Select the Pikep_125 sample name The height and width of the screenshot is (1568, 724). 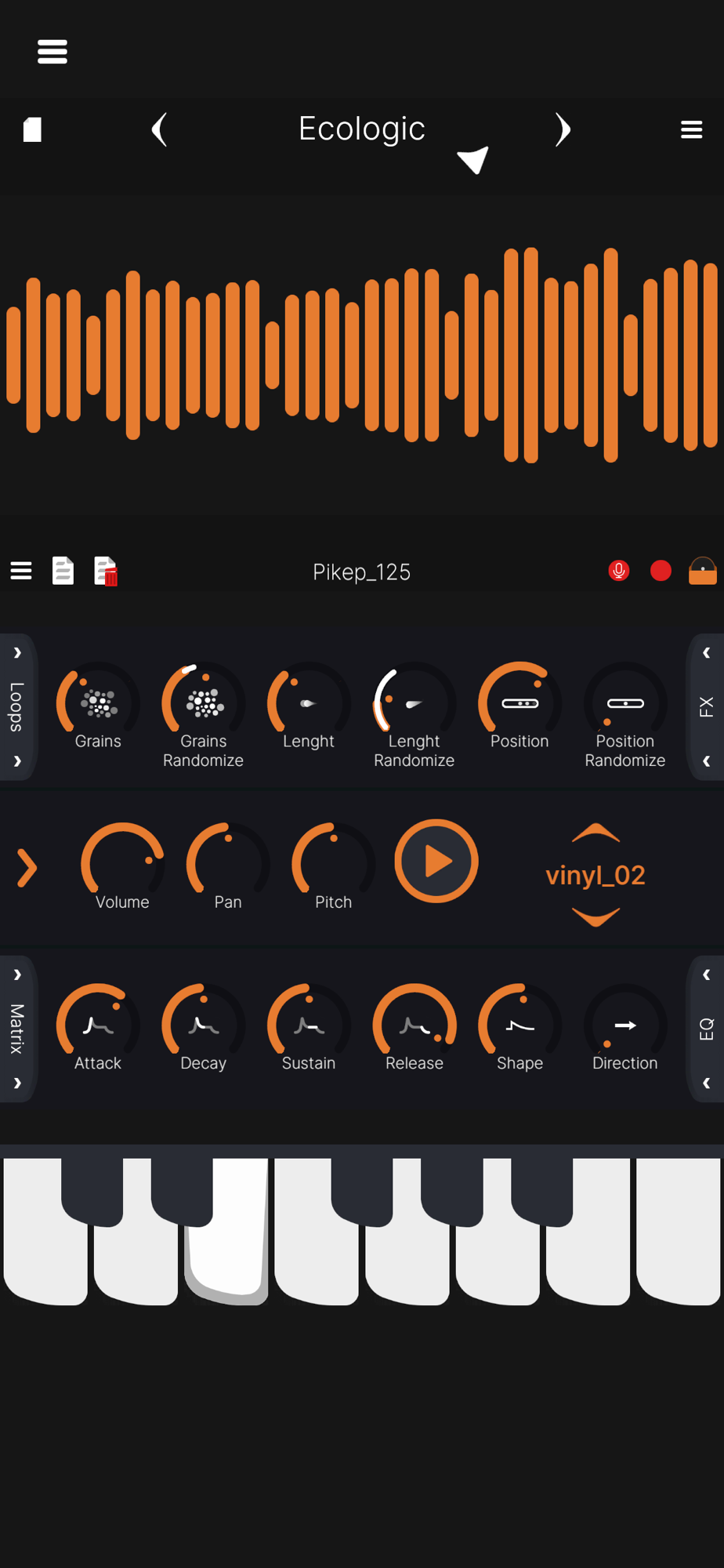[x=361, y=572]
